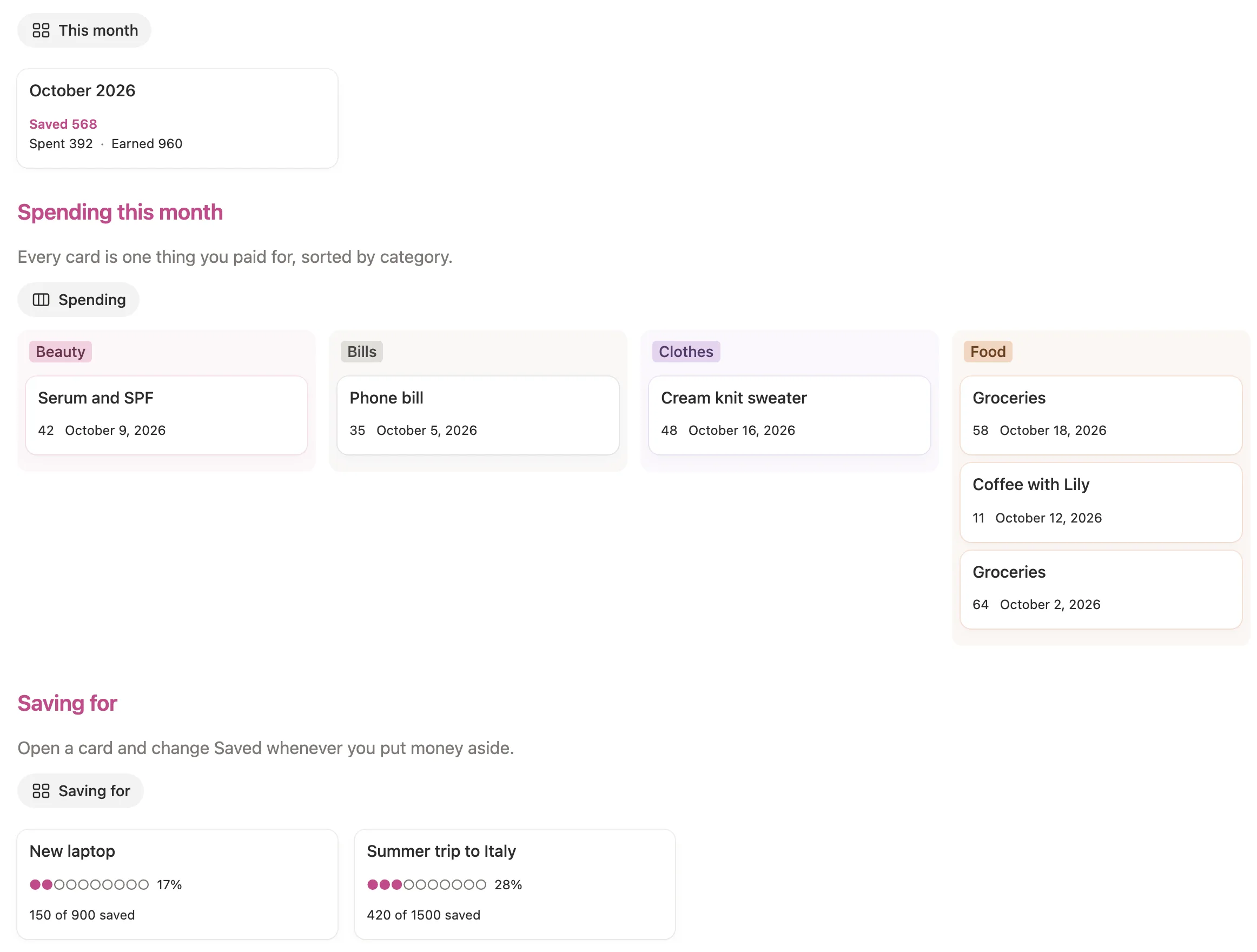This screenshot has width=1257, height=952.
Task: Select the Beauty category tag
Action: 60,352
